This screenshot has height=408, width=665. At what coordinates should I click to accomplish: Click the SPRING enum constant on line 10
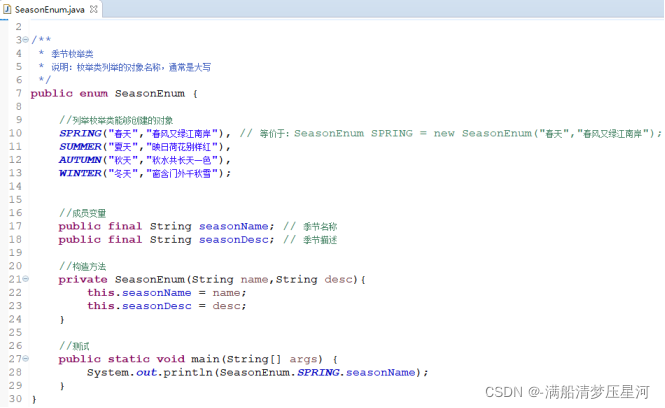pos(80,134)
